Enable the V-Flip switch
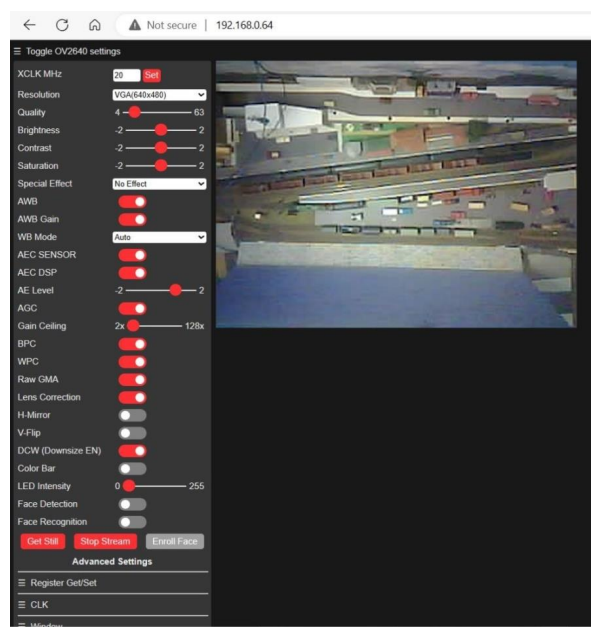This screenshot has width=591, height=627. click(132, 433)
